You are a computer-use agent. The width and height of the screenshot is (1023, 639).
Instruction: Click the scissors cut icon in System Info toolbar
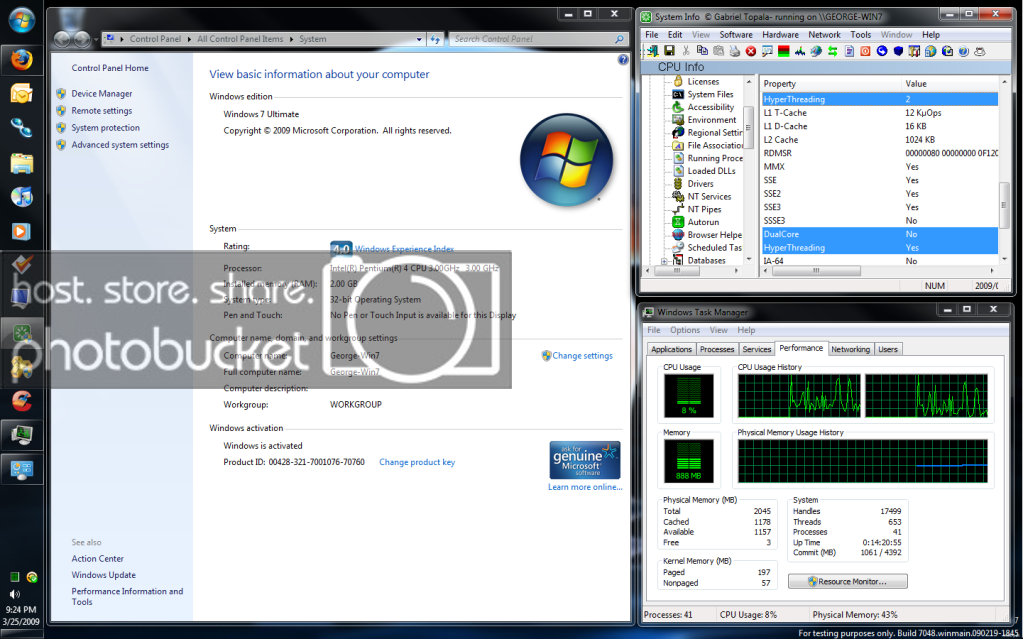pyautogui.click(x=686, y=51)
